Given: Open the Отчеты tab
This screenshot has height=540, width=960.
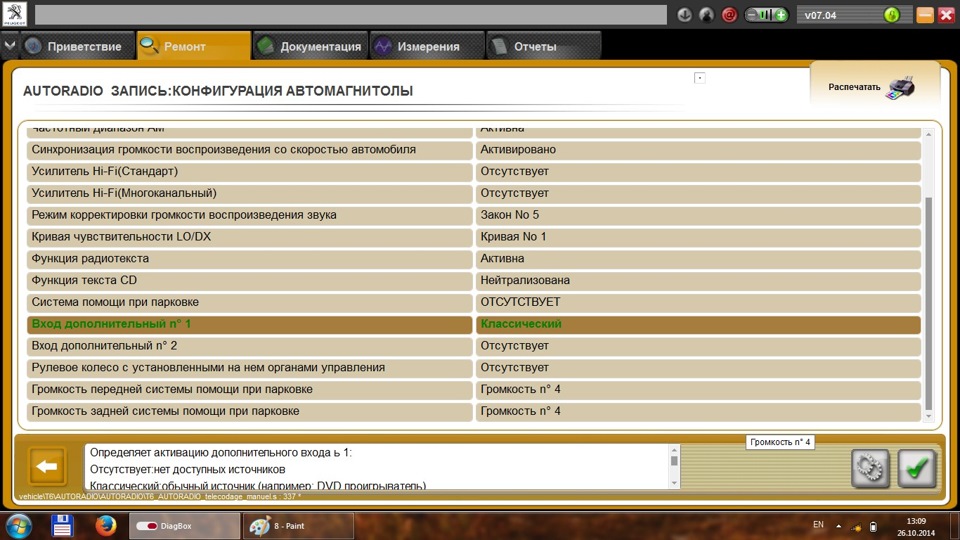Looking at the screenshot, I should [543, 46].
